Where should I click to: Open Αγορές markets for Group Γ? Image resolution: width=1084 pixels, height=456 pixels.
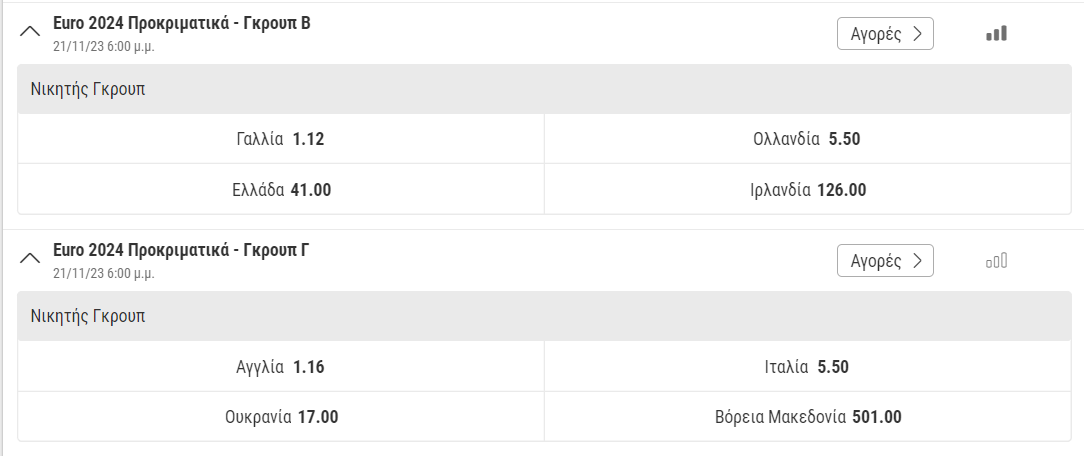pos(885,260)
